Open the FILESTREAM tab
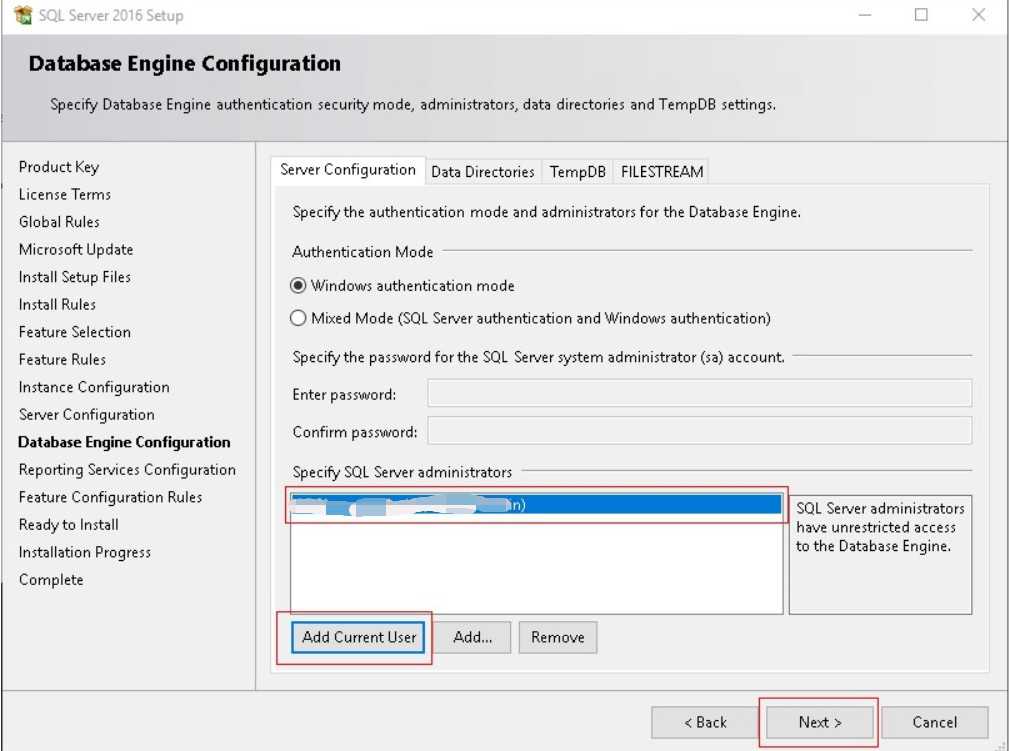 pos(662,172)
